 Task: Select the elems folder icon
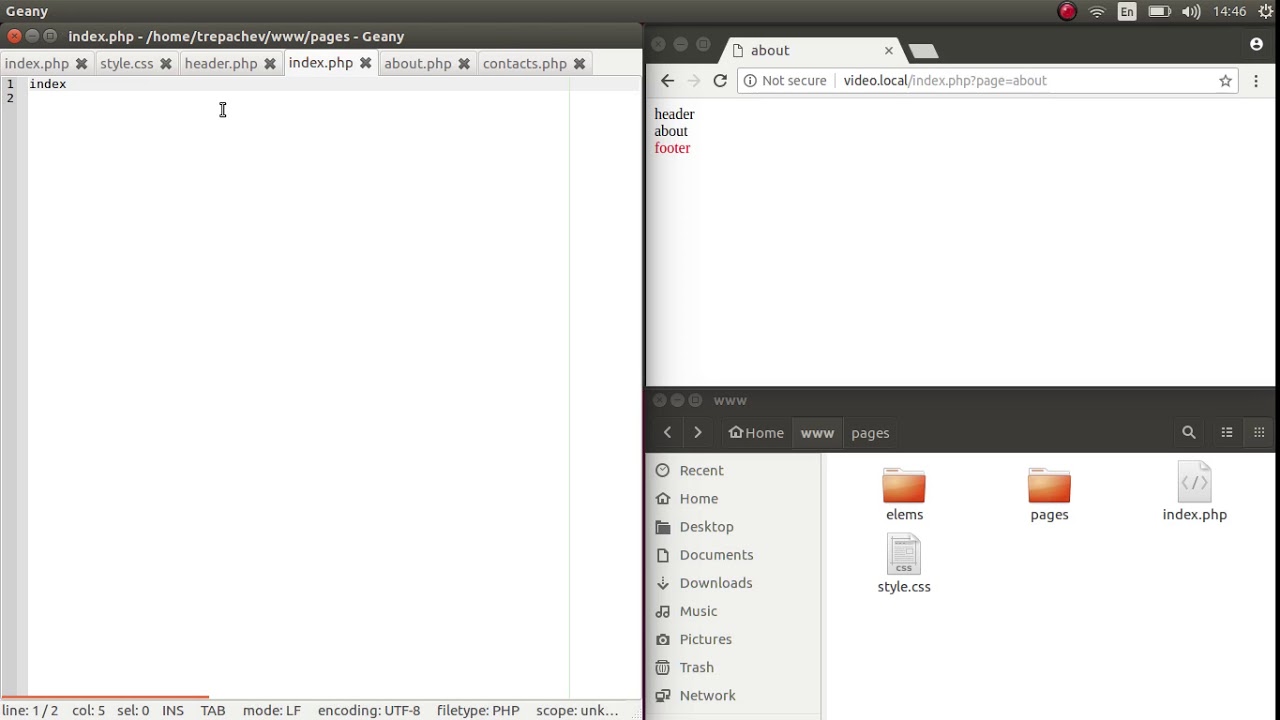(904, 485)
